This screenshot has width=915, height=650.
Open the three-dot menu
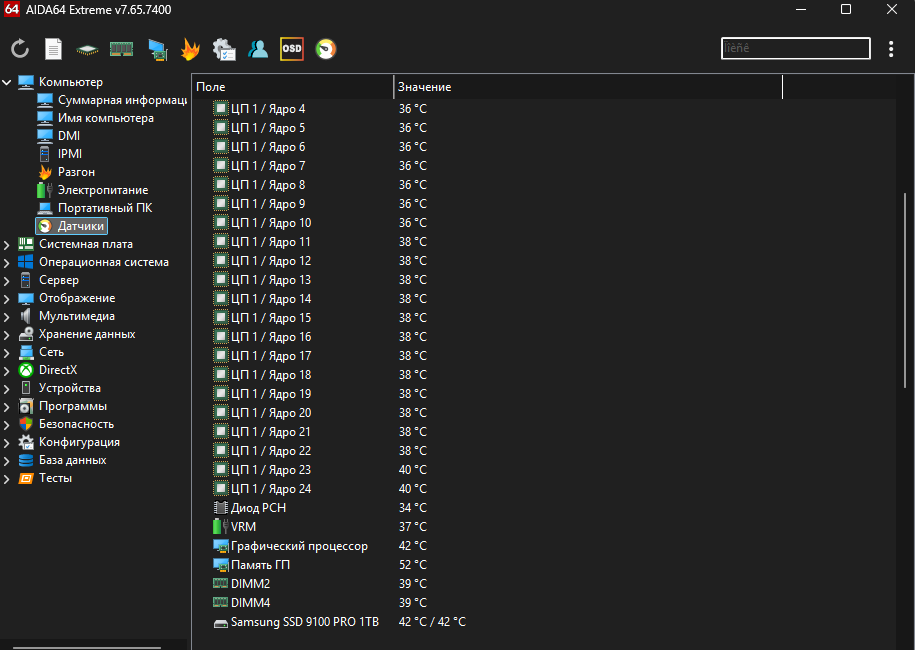tap(890, 49)
